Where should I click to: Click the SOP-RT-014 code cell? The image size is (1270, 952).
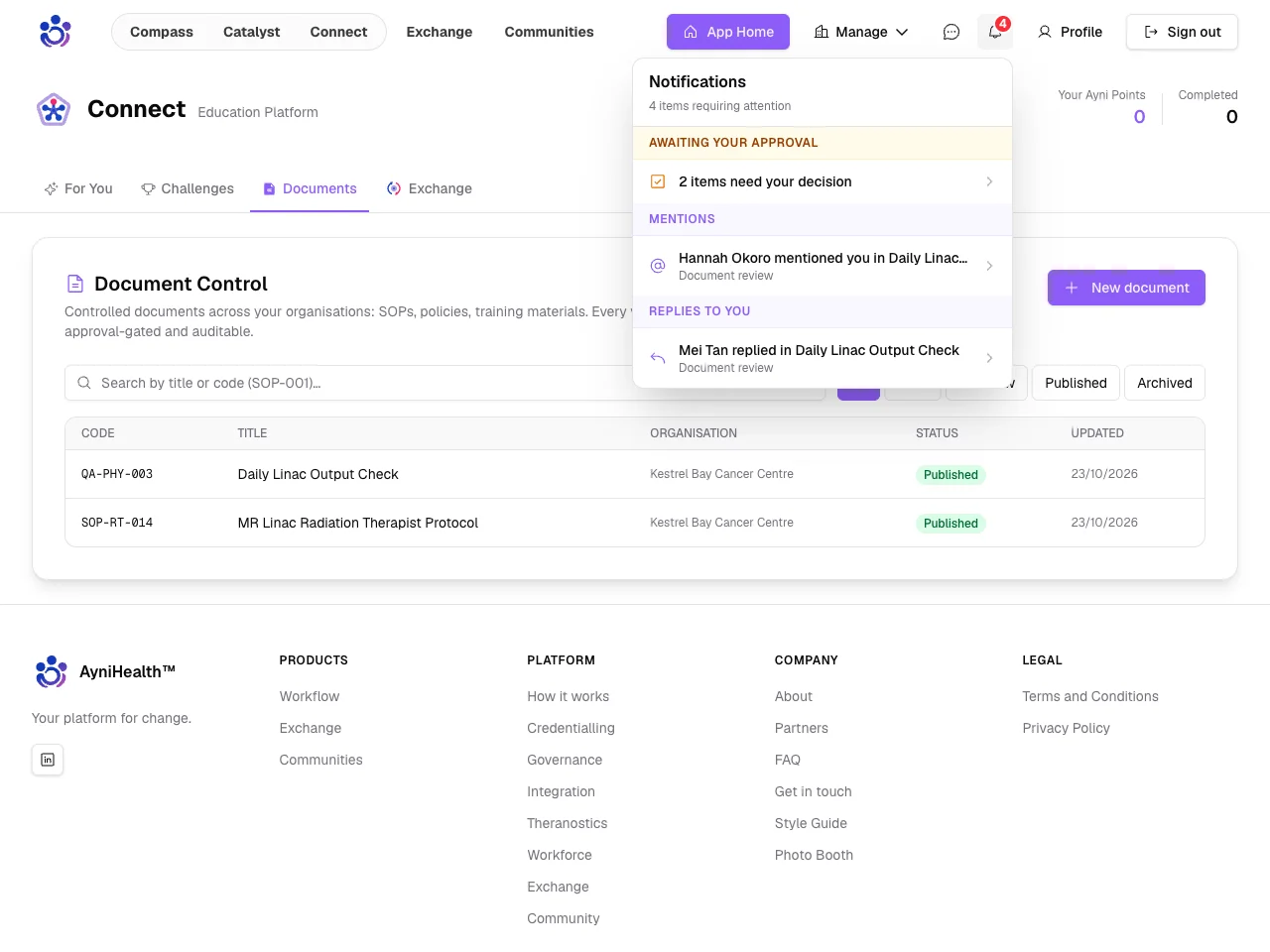tap(117, 523)
